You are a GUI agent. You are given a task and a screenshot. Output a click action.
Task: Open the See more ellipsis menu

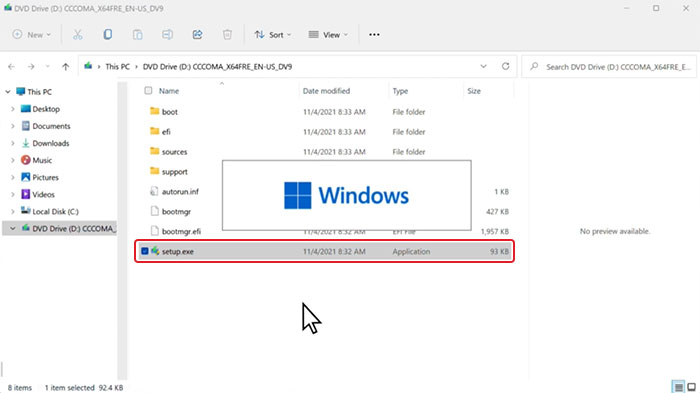(x=374, y=34)
